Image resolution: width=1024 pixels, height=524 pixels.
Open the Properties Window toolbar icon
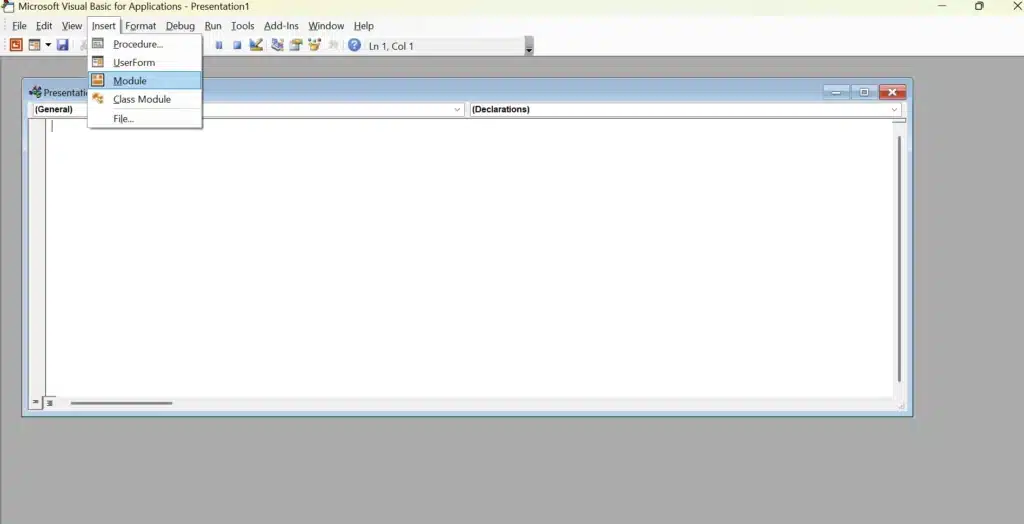tap(296, 45)
